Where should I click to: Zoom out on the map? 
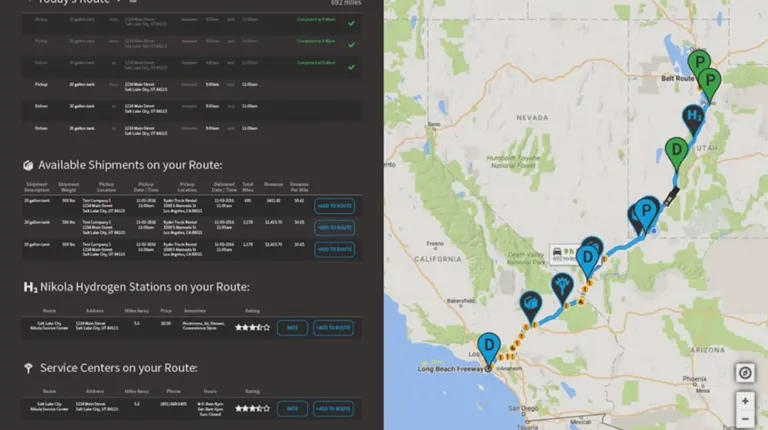click(745, 419)
